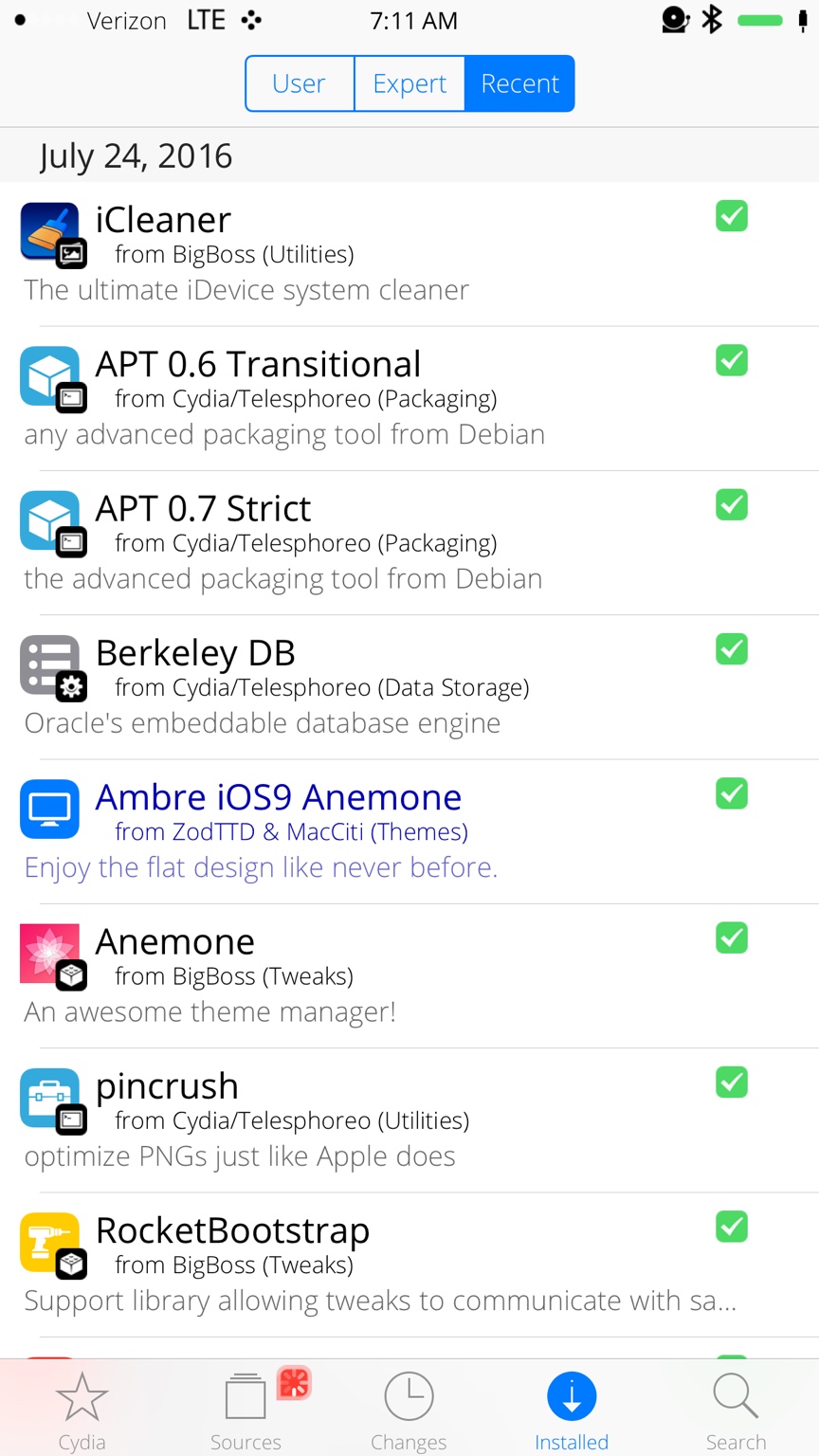Select the Installed tab

(572, 1410)
